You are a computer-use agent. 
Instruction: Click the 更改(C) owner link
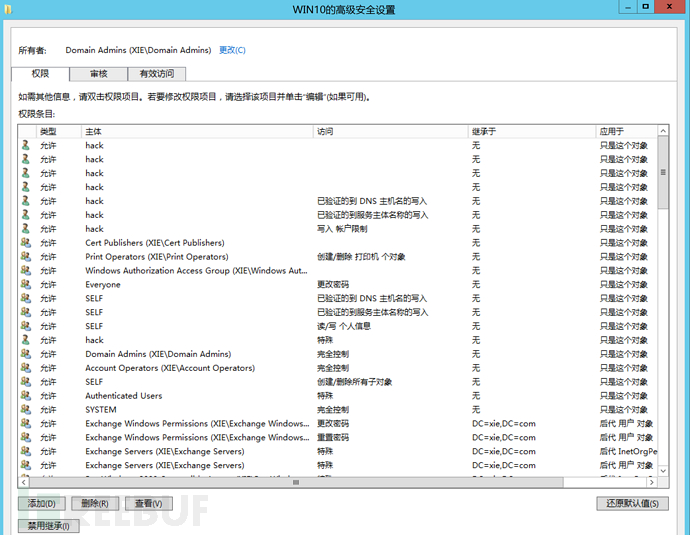[x=232, y=50]
